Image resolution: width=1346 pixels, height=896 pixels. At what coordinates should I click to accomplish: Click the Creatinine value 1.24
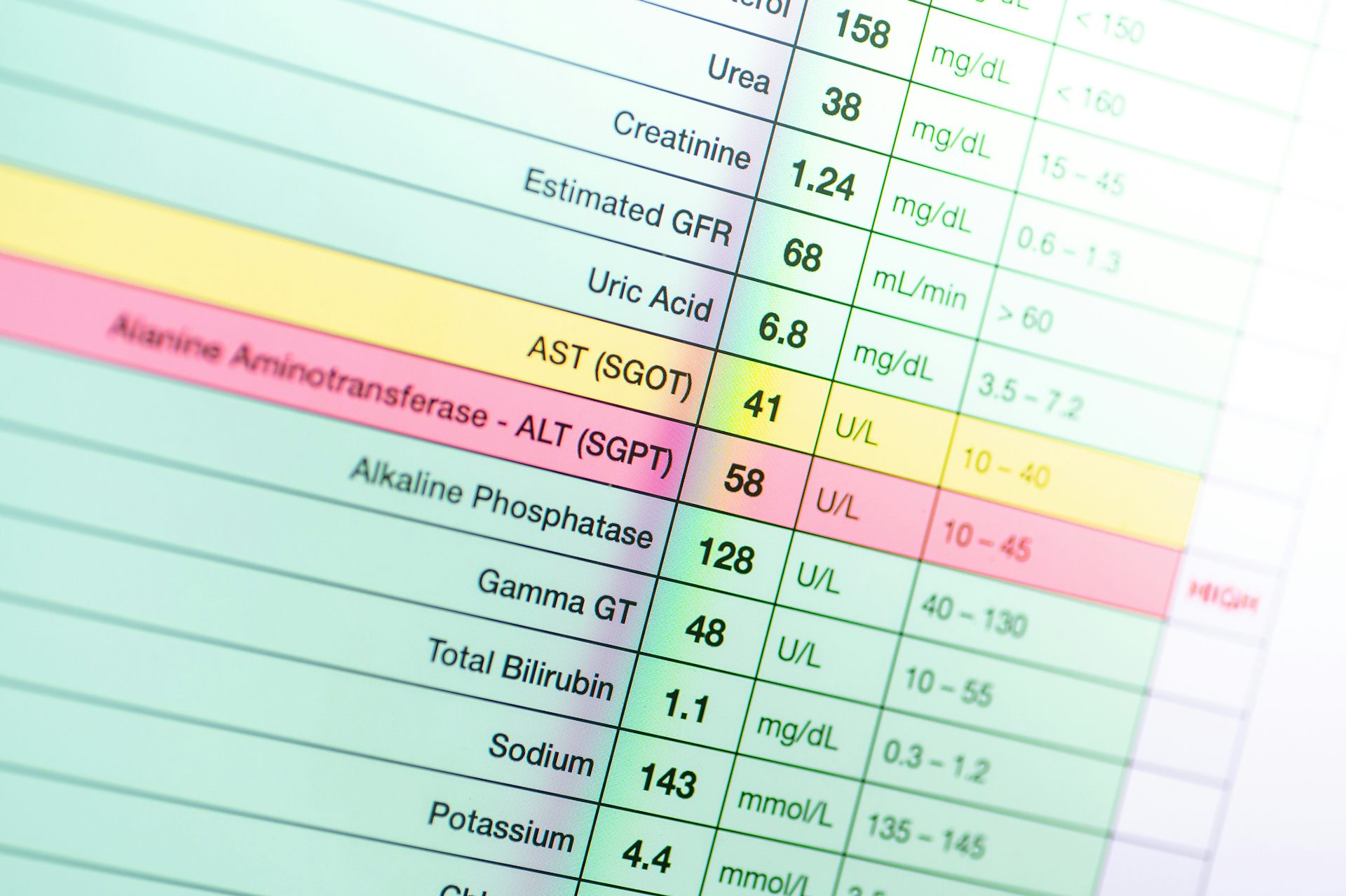click(823, 180)
